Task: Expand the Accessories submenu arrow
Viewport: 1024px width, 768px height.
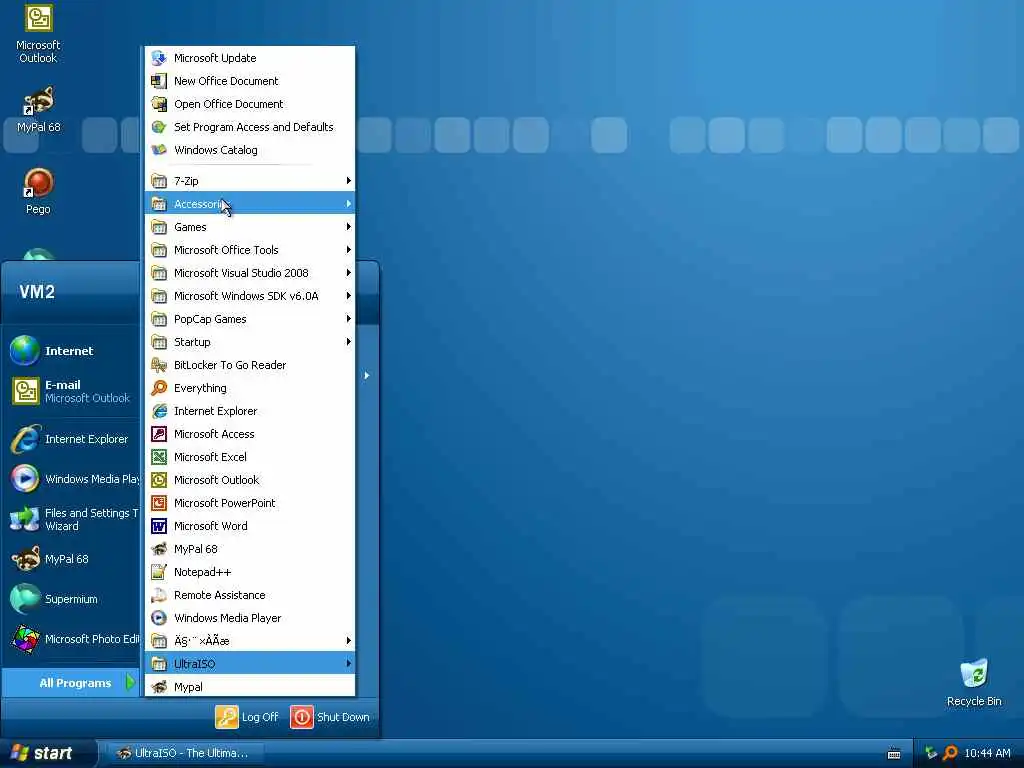Action: pyautogui.click(x=348, y=204)
